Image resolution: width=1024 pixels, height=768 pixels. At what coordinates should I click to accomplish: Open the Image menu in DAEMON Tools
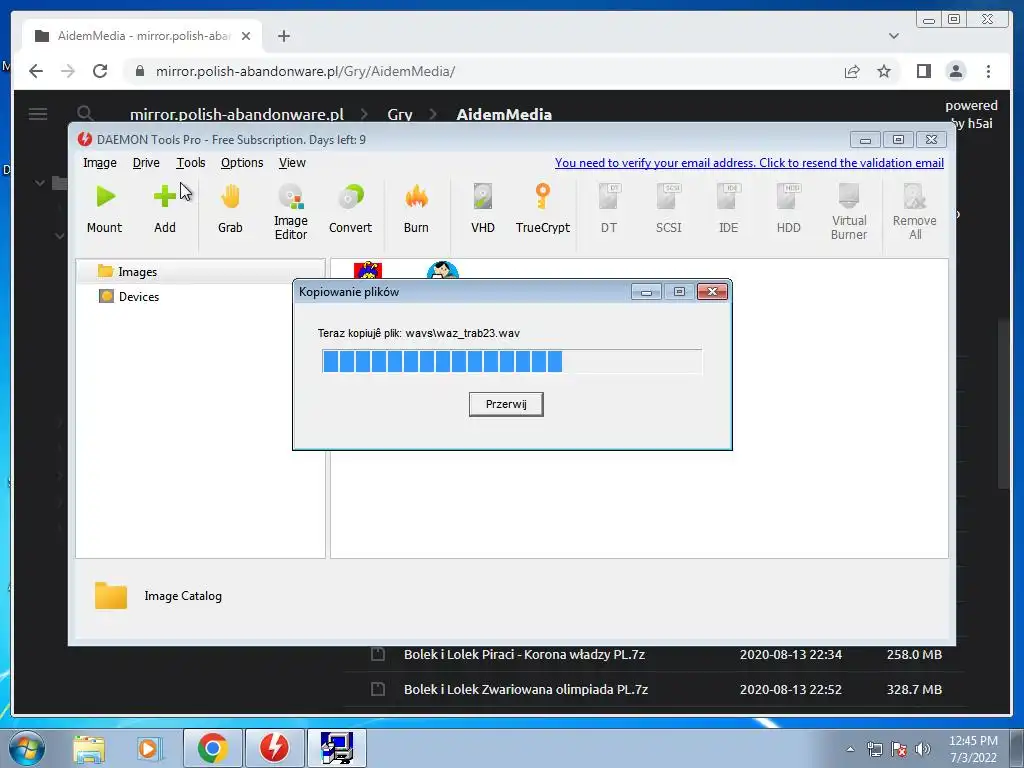tap(100, 163)
